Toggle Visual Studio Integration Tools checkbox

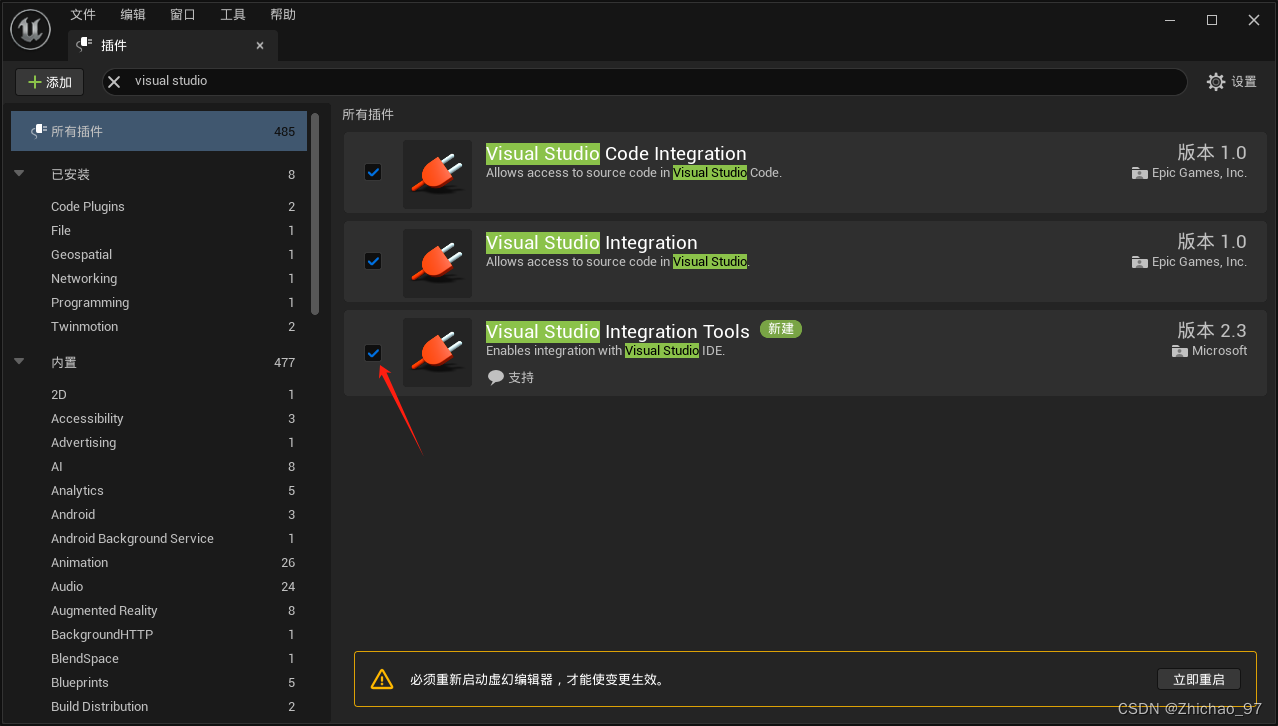click(x=373, y=352)
